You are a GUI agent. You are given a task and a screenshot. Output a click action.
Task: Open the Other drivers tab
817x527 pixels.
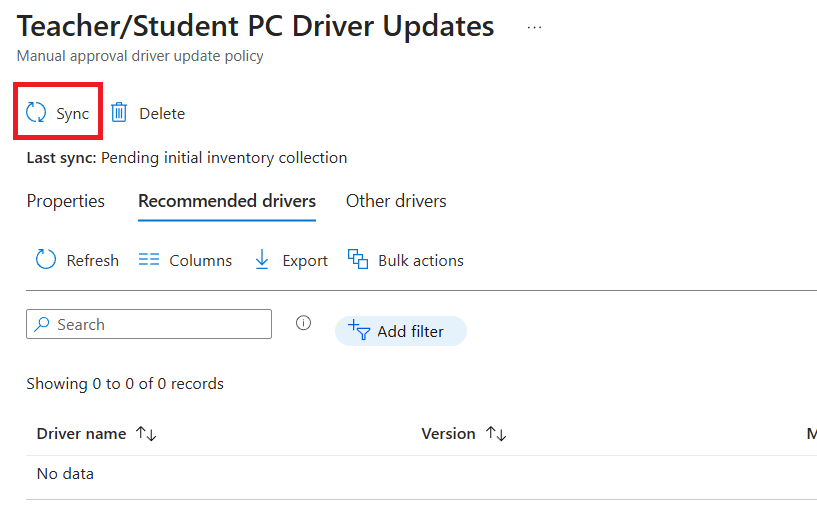[396, 201]
